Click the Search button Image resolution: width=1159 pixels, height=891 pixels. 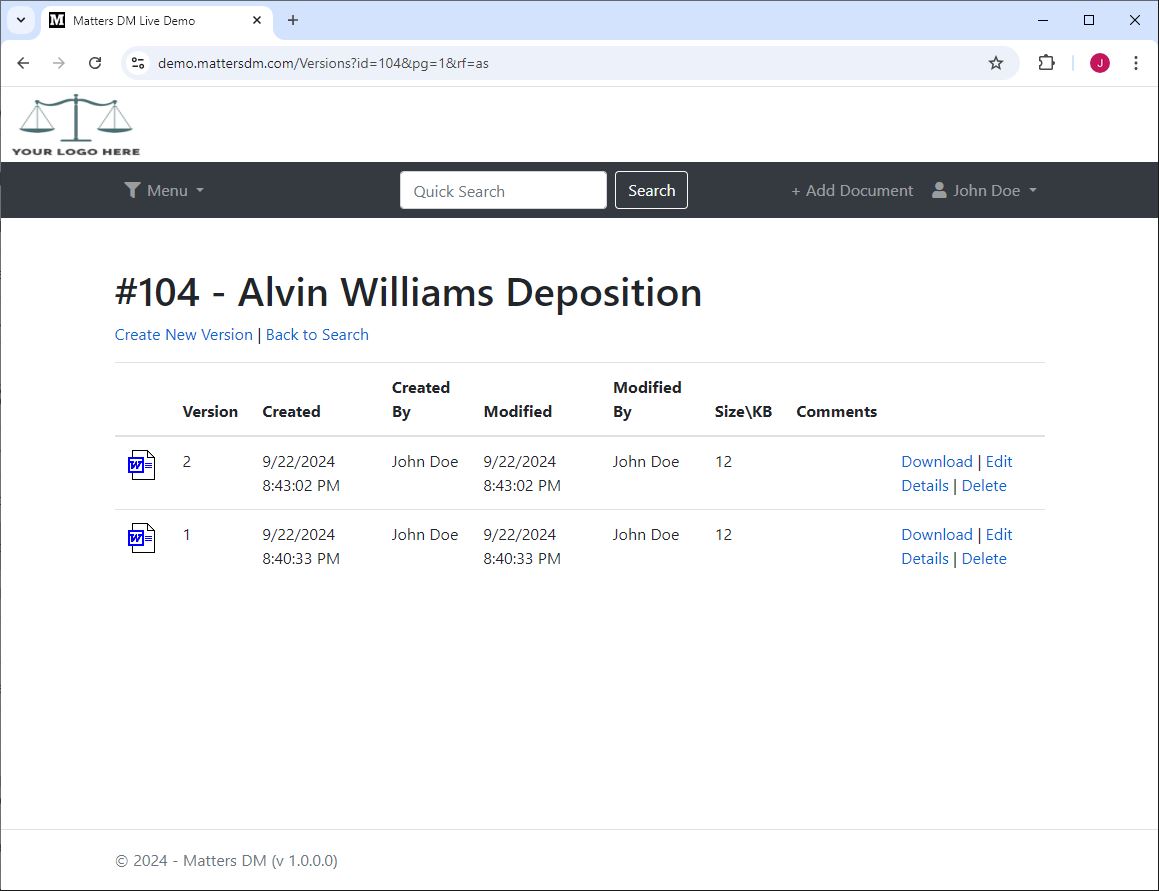(x=651, y=190)
